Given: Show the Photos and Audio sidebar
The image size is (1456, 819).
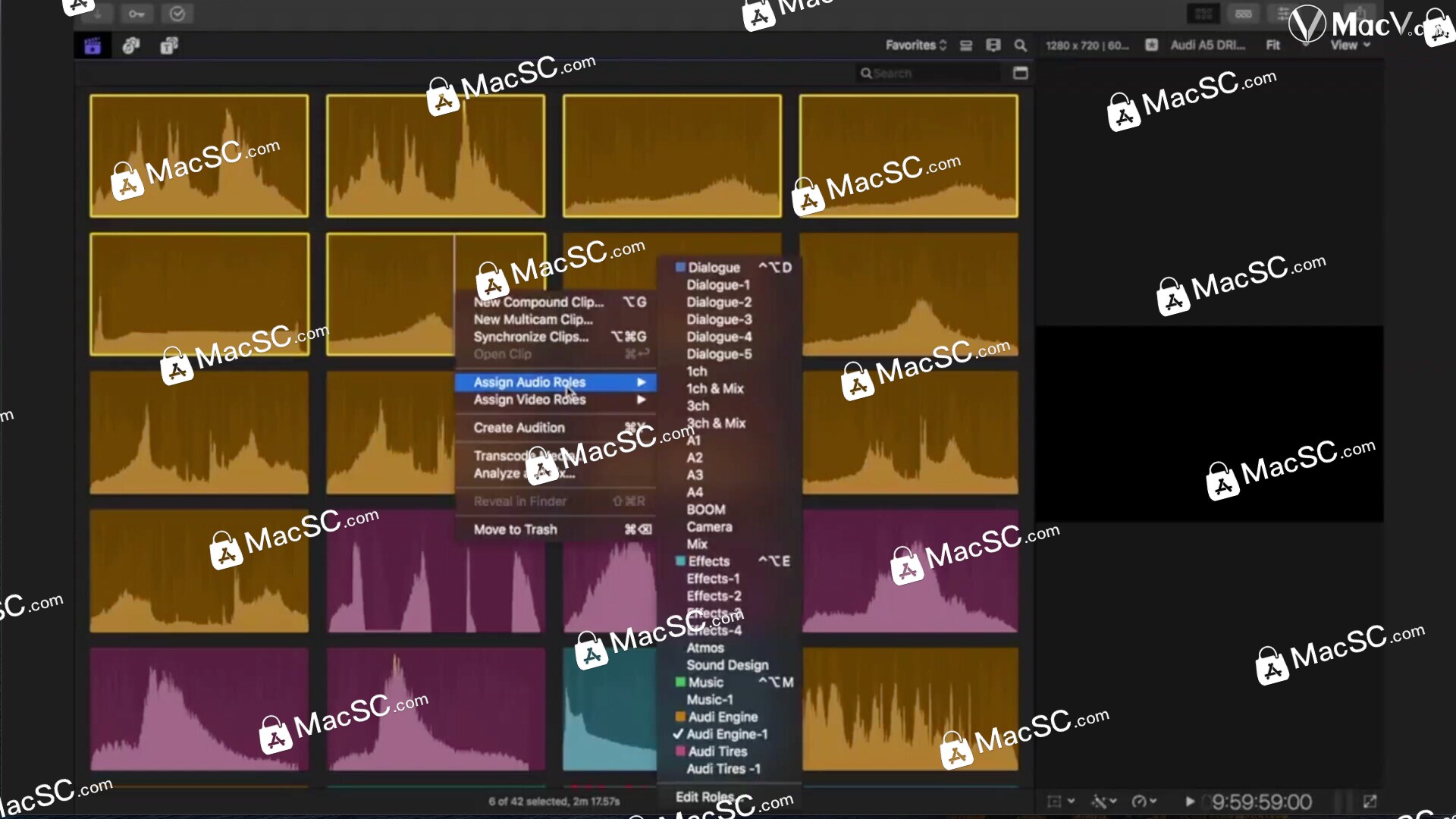Looking at the screenshot, I should pos(131,46).
